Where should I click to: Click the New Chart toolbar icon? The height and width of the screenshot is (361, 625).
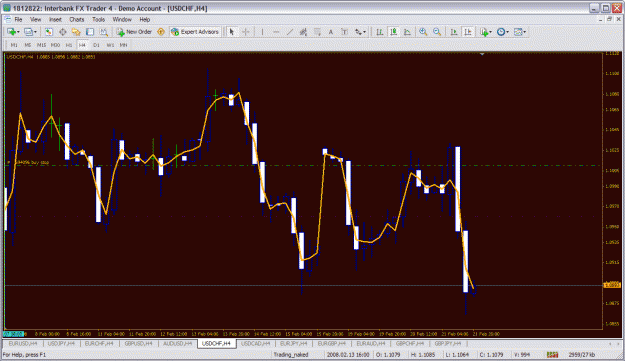[x=11, y=32]
